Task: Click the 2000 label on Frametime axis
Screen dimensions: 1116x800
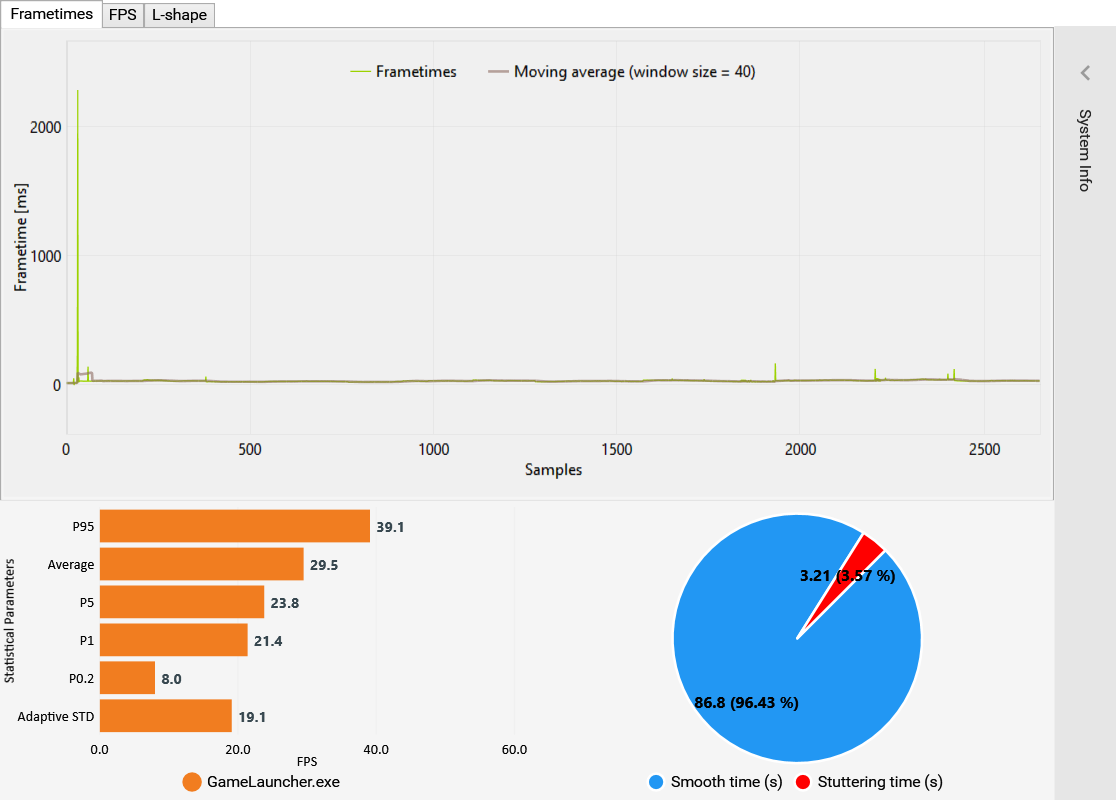Action: (46, 127)
